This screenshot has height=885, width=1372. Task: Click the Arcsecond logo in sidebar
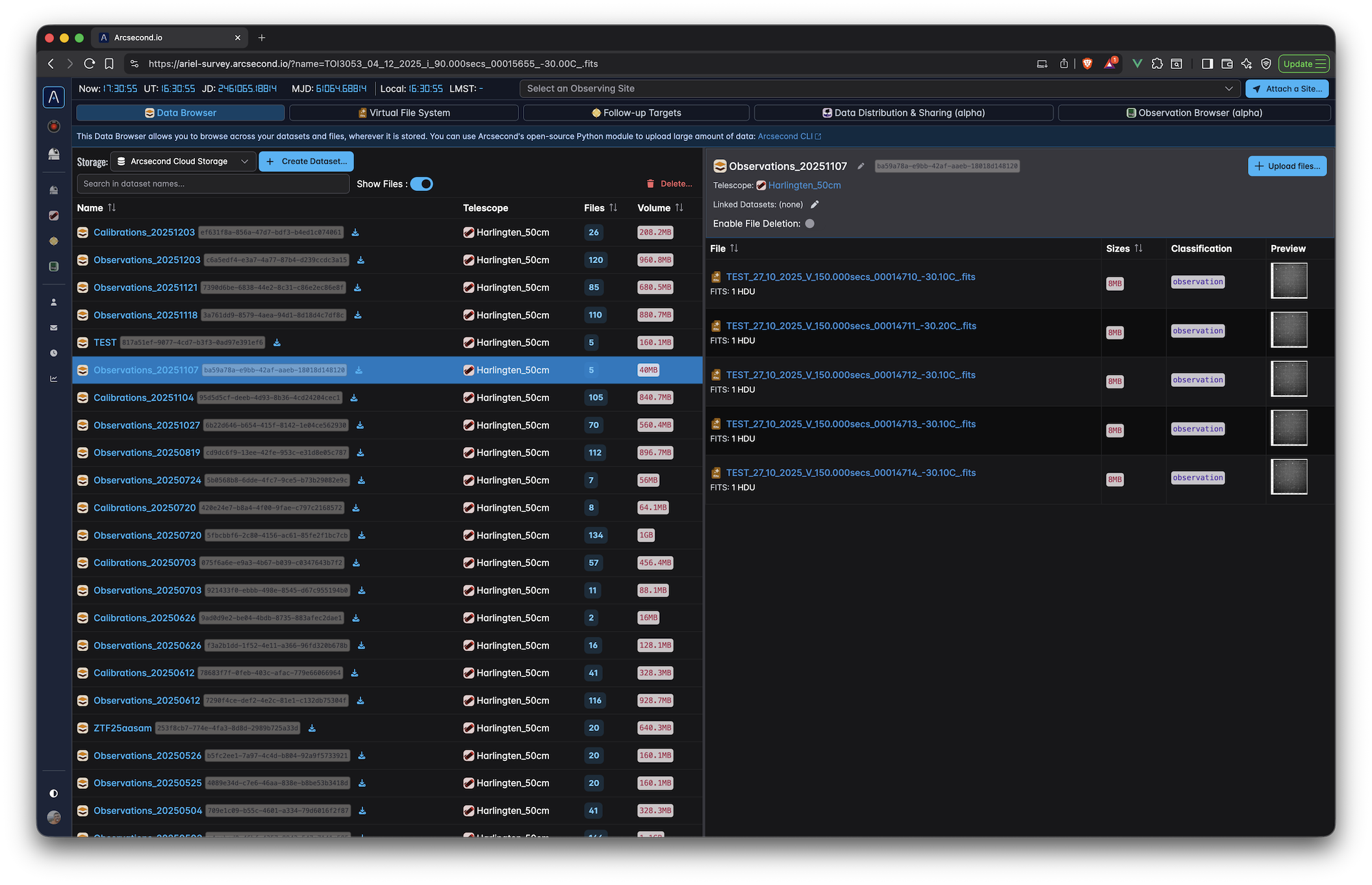[54, 97]
